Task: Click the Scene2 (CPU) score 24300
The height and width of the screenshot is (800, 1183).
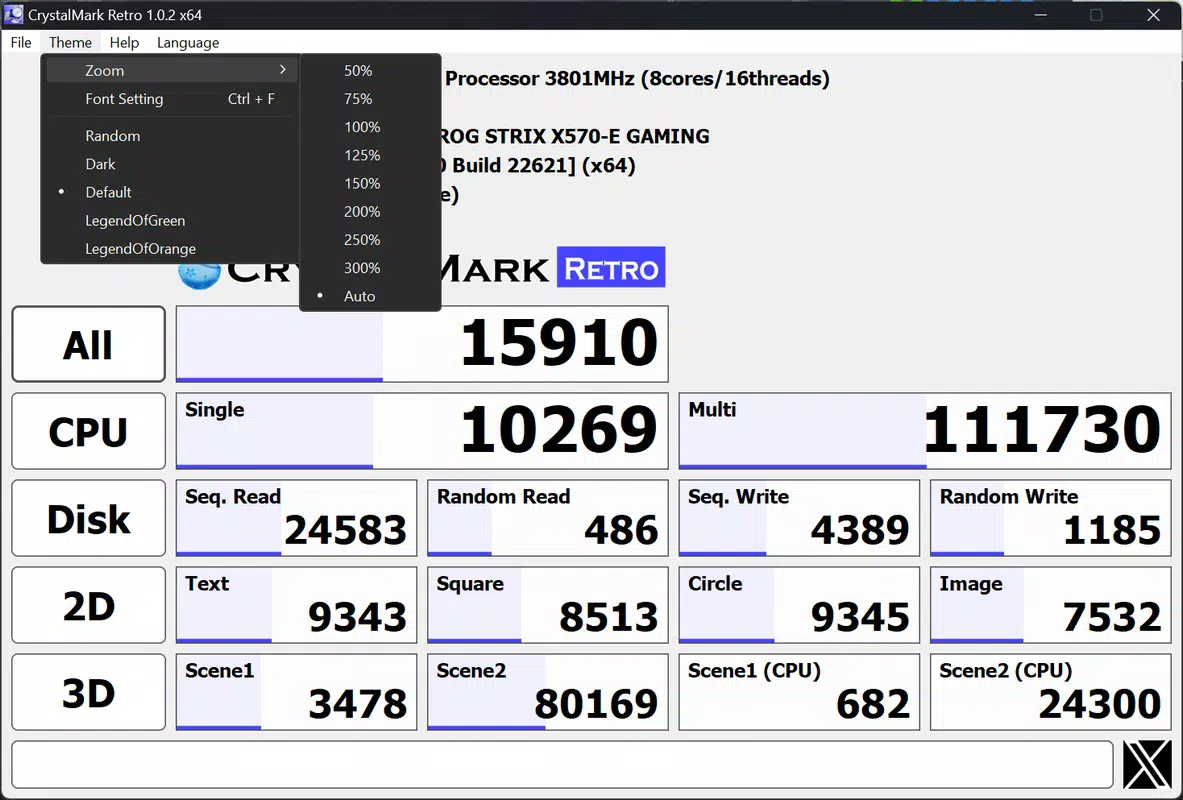Action: tap(1051, 692)
